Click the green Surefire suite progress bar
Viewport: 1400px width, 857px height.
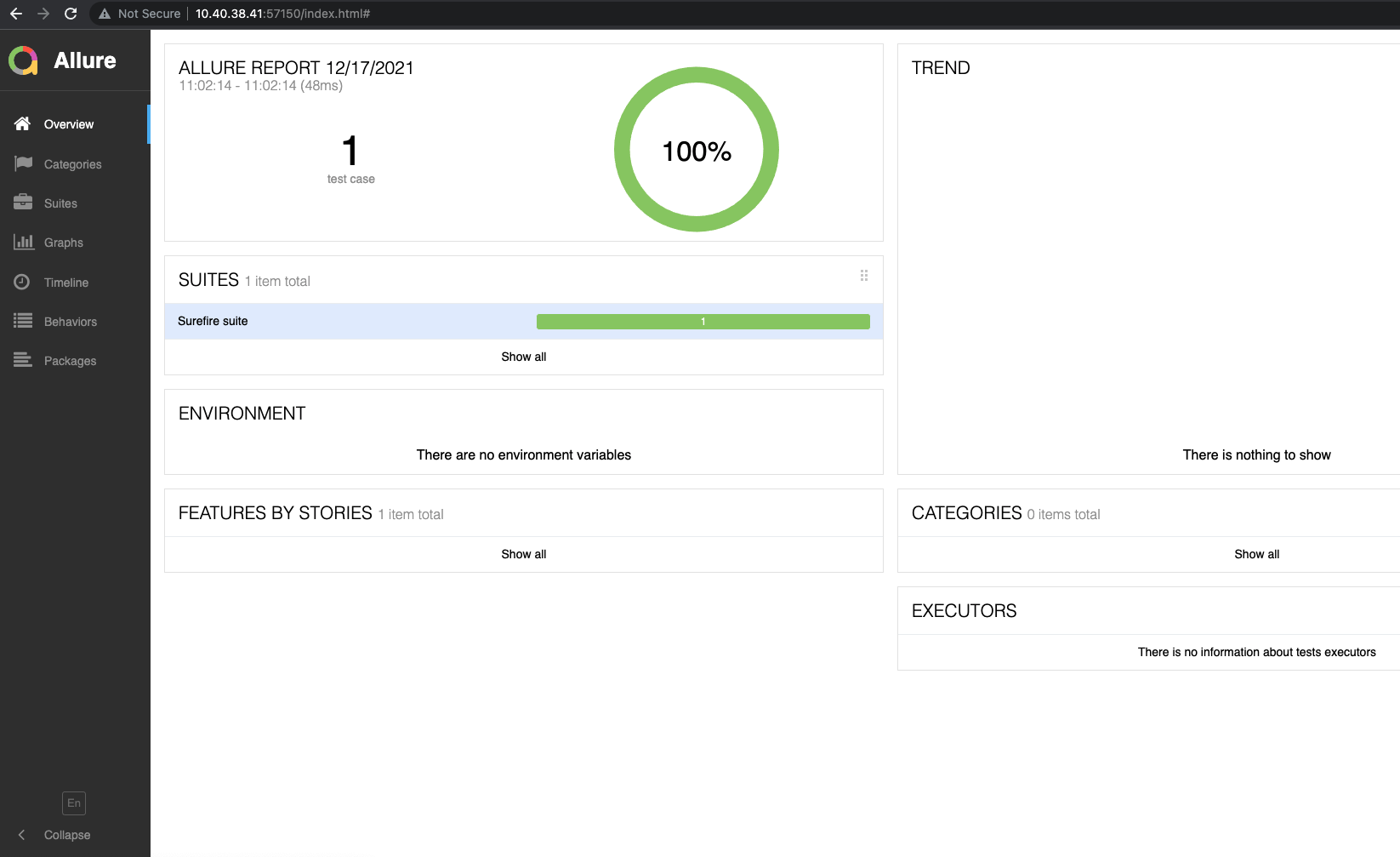pyautogui.click(x=703, y=321)
